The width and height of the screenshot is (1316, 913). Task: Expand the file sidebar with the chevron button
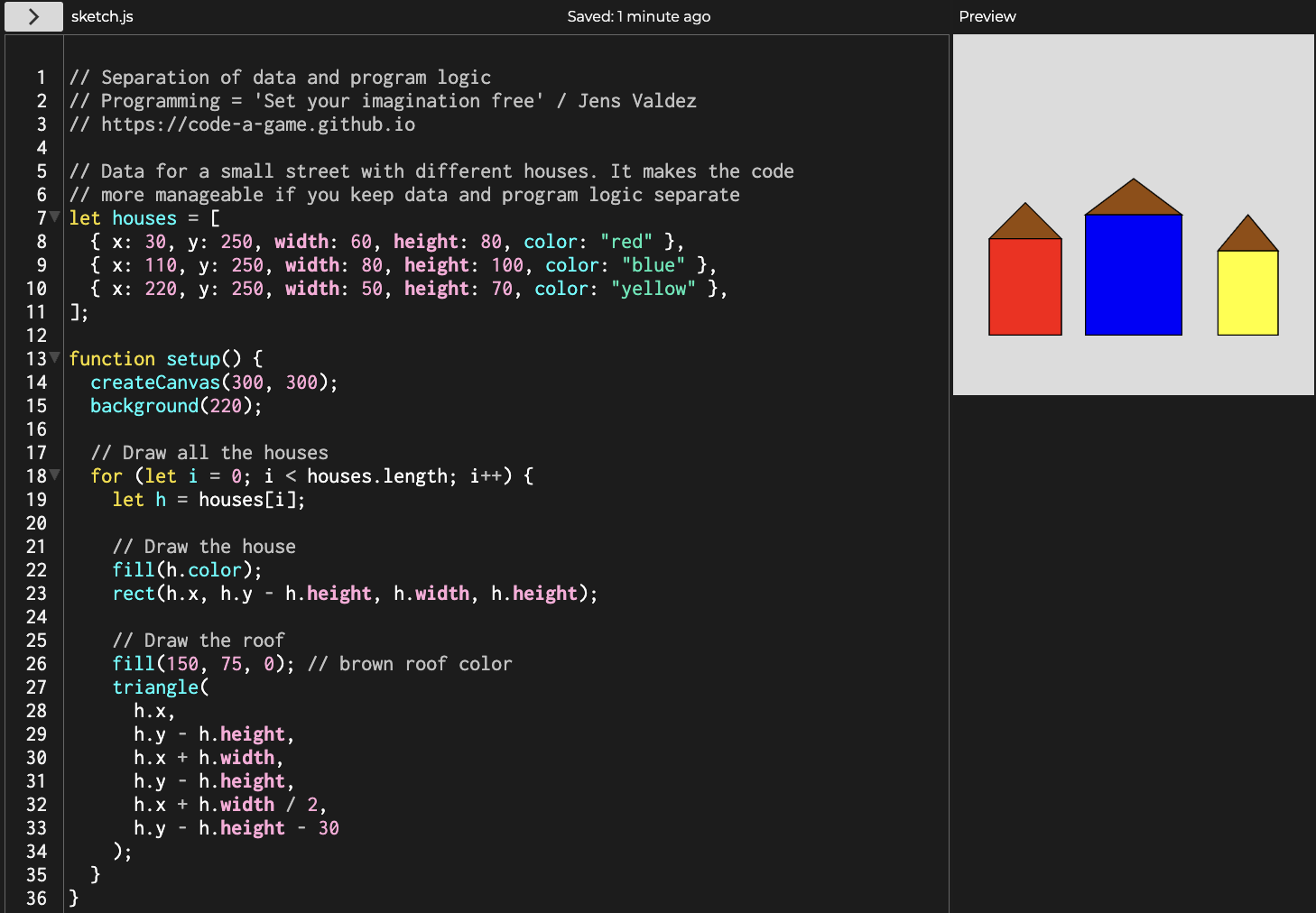(32, 16)
